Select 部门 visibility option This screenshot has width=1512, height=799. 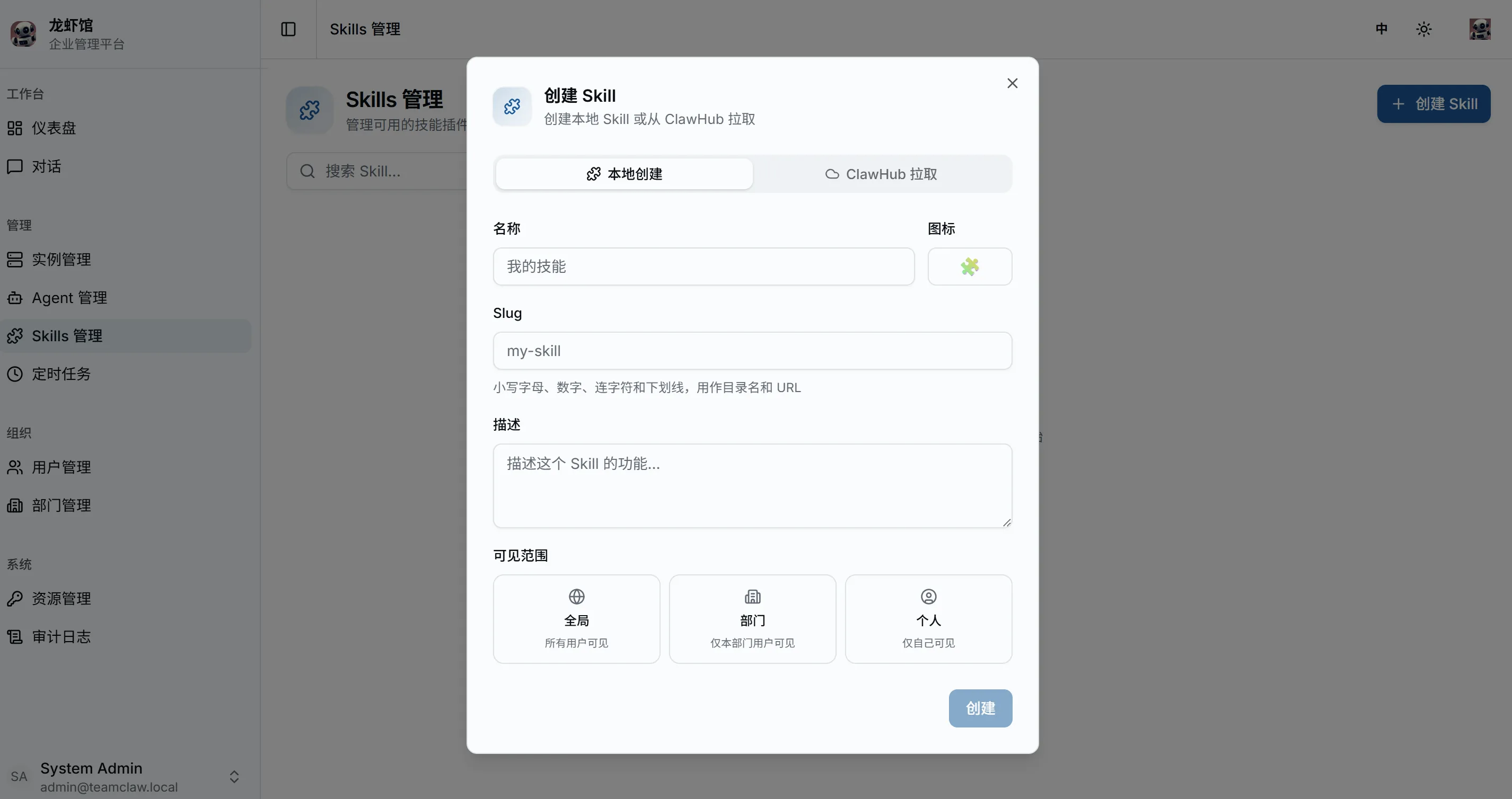click(x=752, y=619)
